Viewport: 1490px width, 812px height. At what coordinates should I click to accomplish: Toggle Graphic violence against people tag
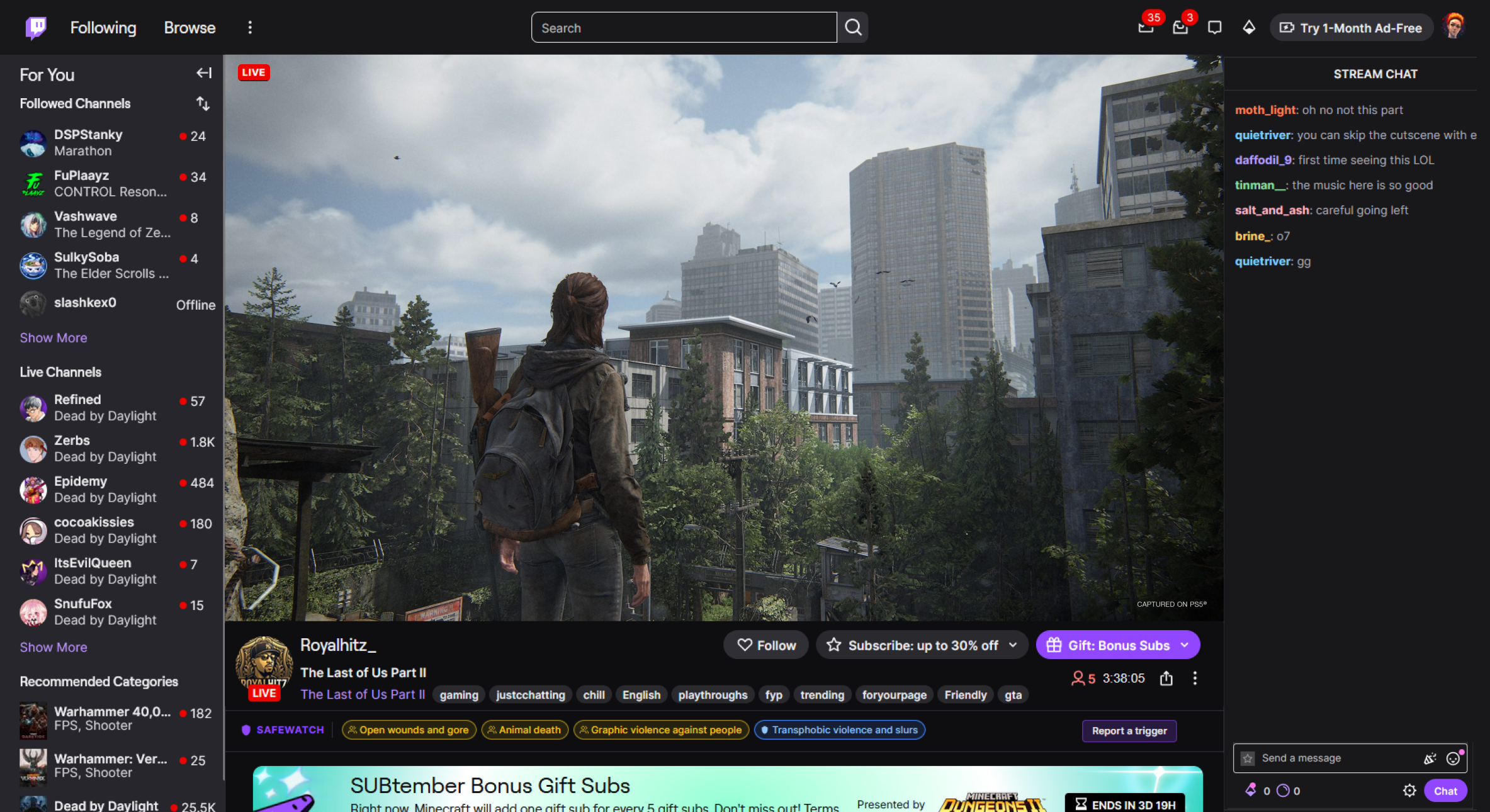tap(661, 730)
